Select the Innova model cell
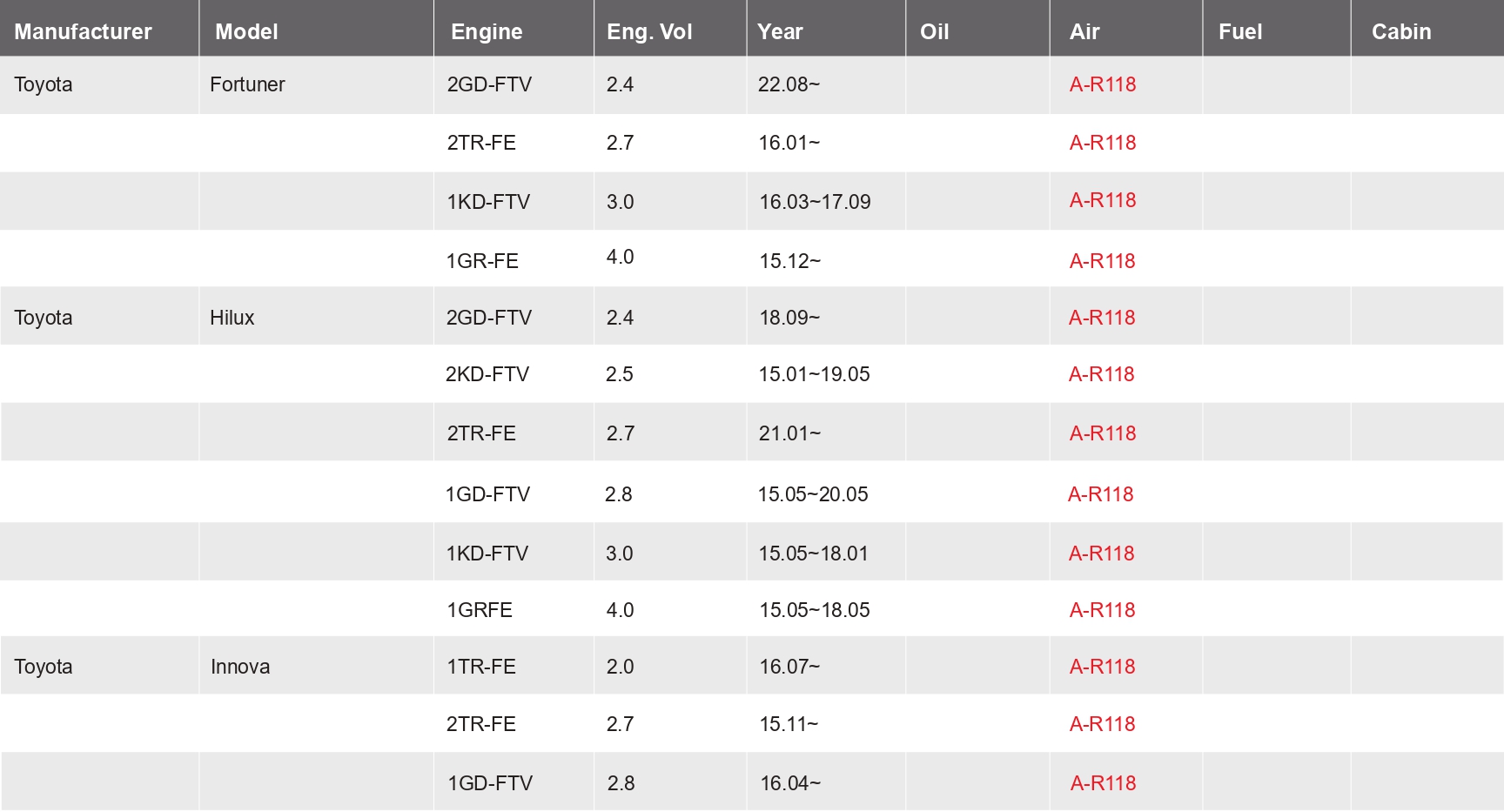This screenshot has width=1504, height=812. [x=240, y=667]
